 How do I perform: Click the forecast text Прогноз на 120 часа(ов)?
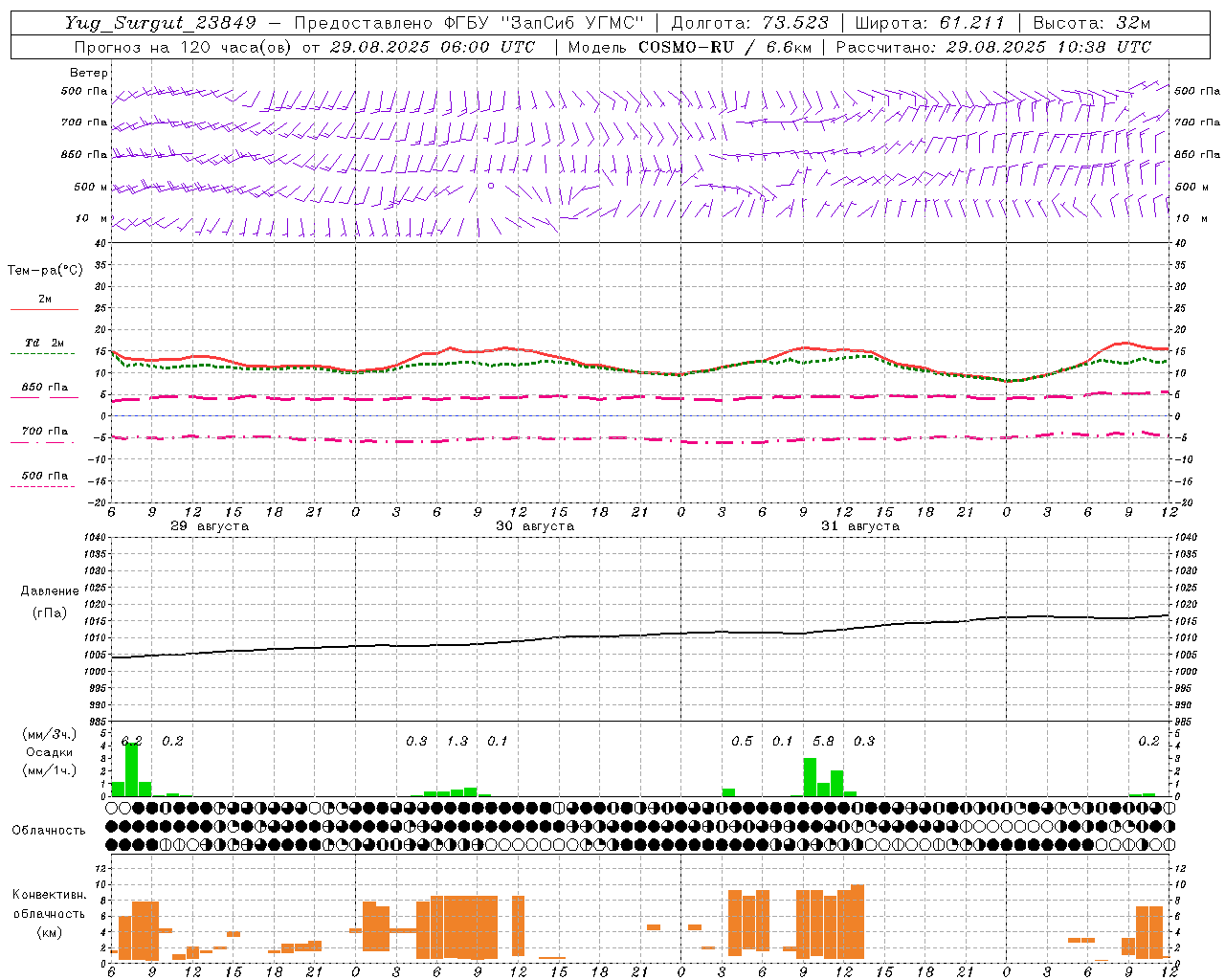[x=184, y=47]
